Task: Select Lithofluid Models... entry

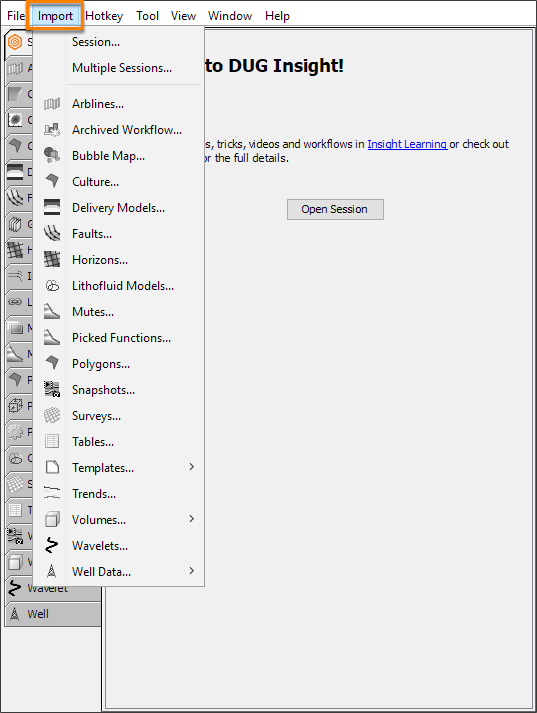Action: (118, 286)
